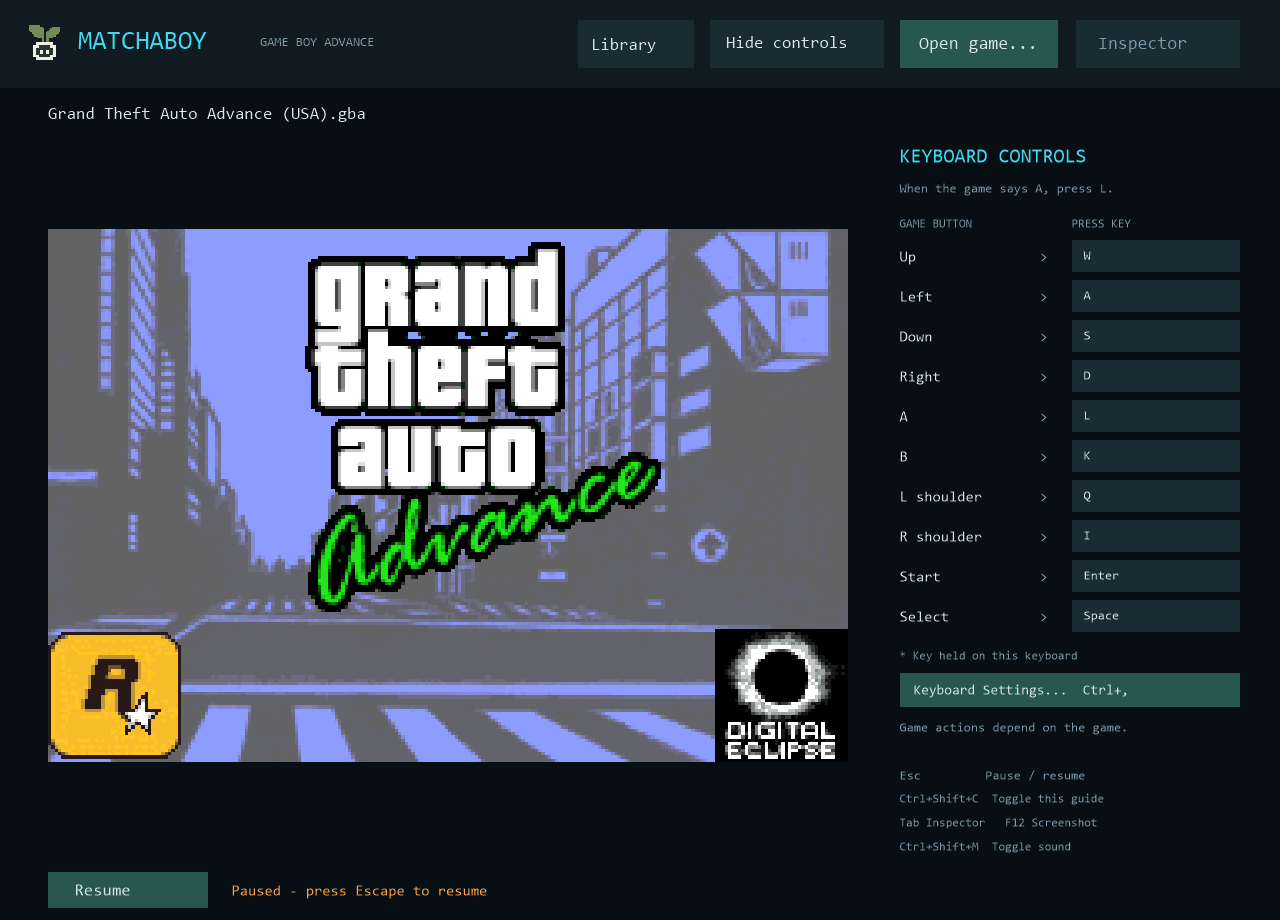Open the Inspector panel

[1158, 44]
